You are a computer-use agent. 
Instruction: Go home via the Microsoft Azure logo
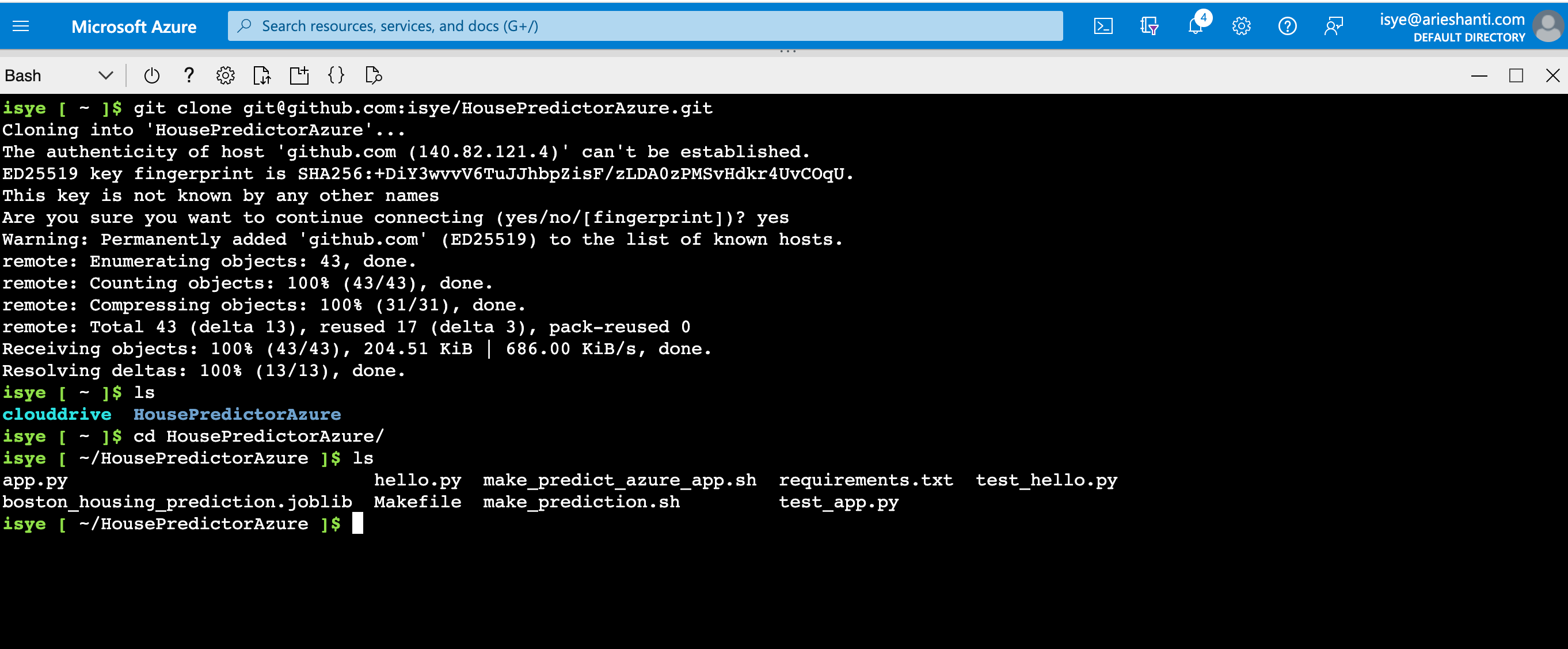[134, 25]
